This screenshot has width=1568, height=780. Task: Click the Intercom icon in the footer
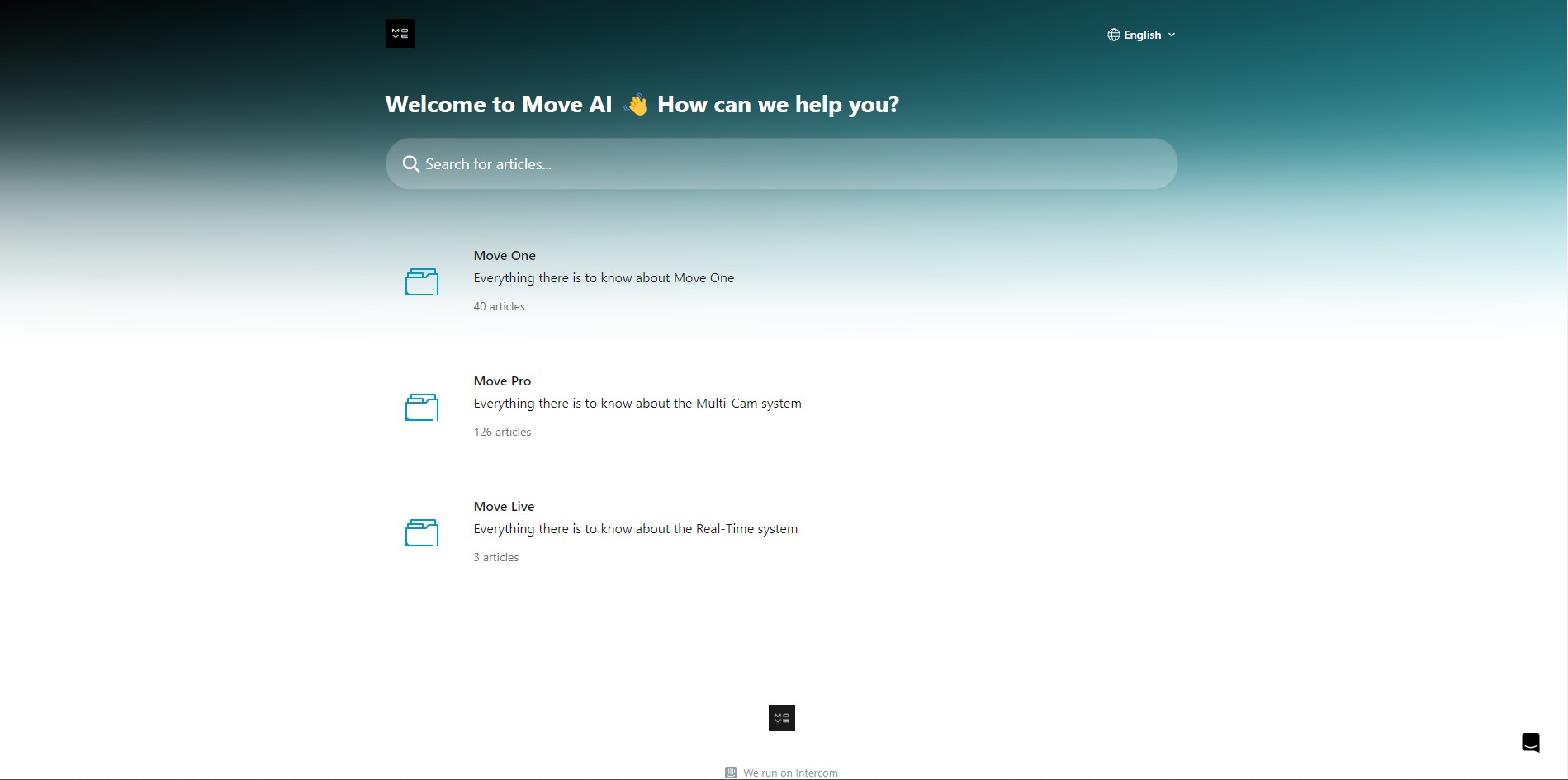coord(731,773)
